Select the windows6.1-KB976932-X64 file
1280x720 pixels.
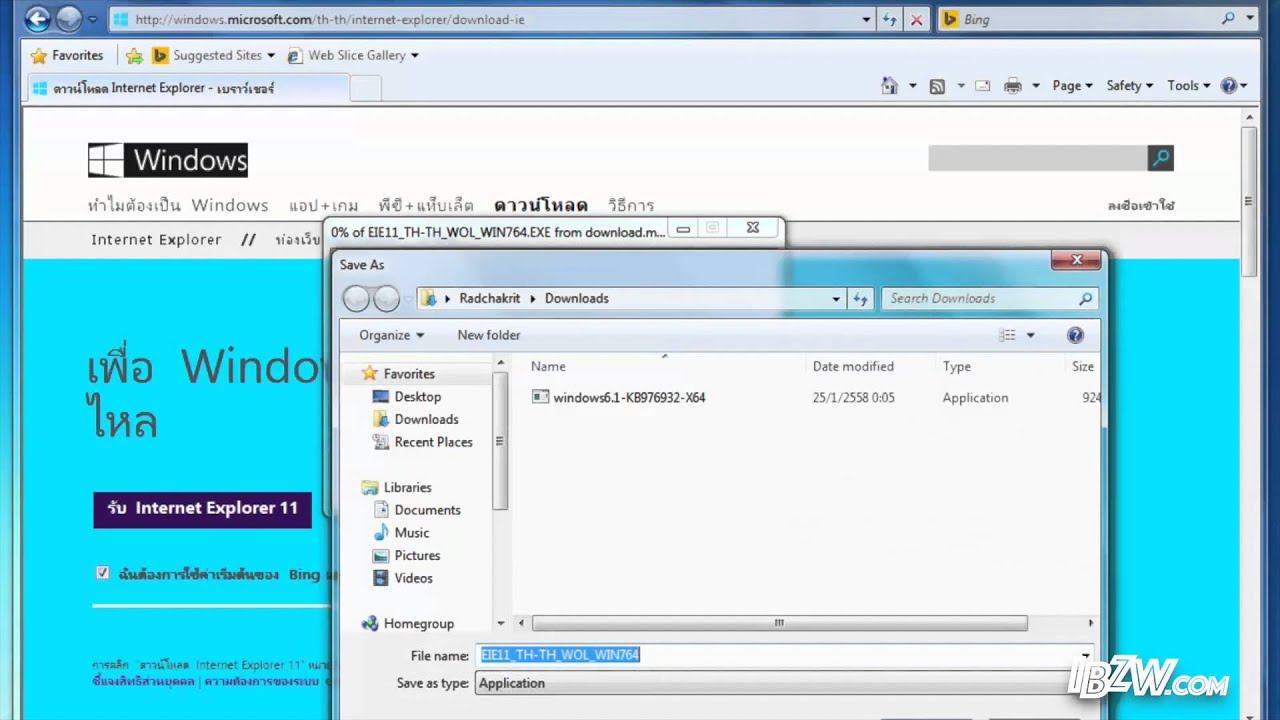pyautogui.click(x=618, y=397)
